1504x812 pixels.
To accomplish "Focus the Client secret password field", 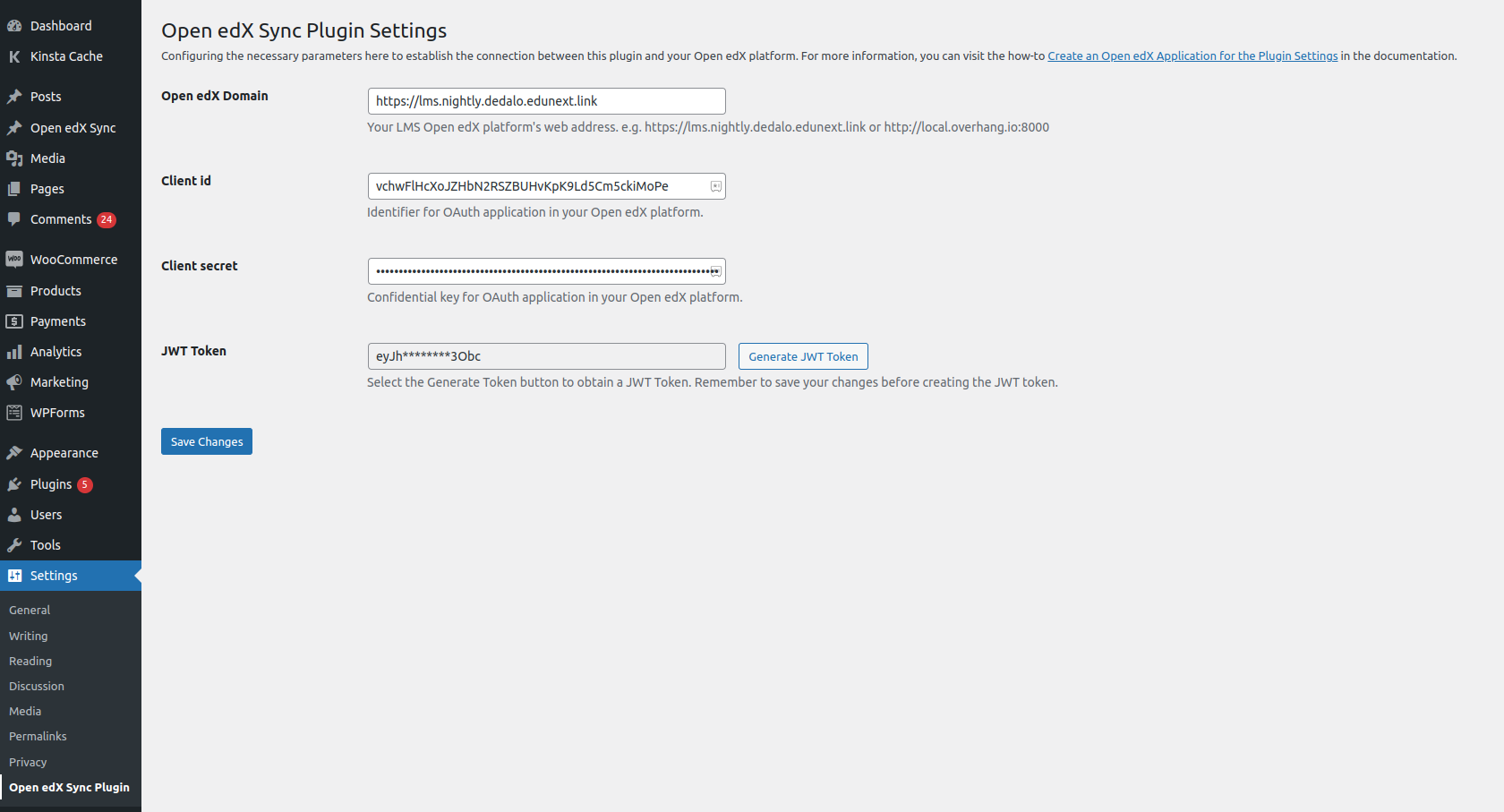I will [547, 271].
